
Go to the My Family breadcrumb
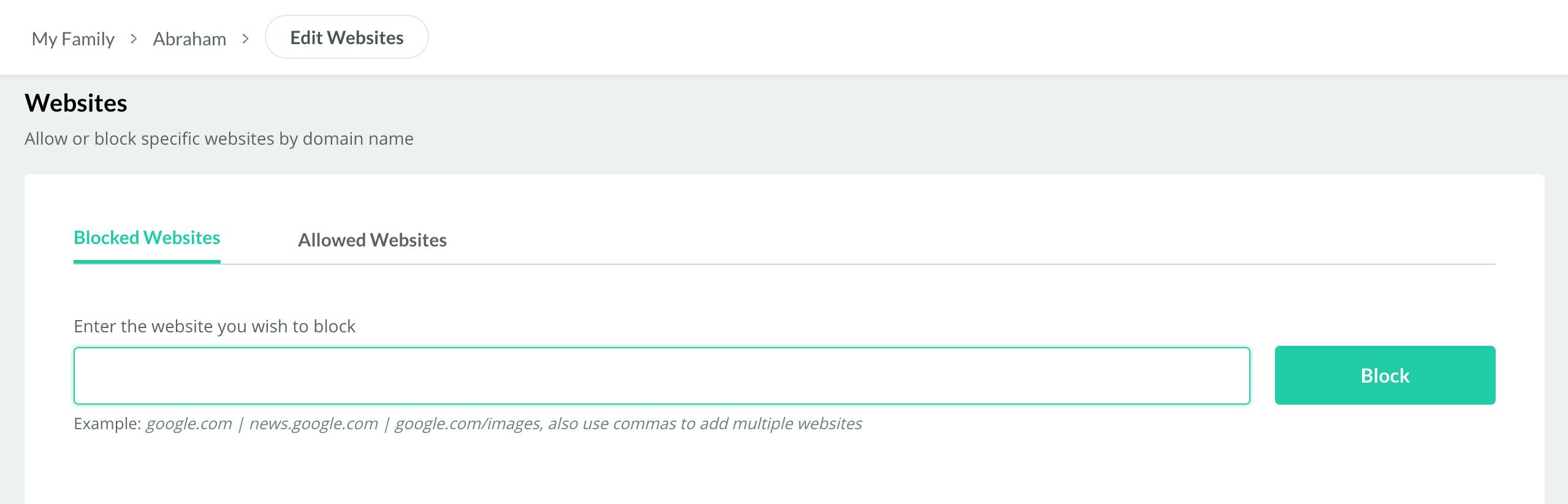click(73, 39)
